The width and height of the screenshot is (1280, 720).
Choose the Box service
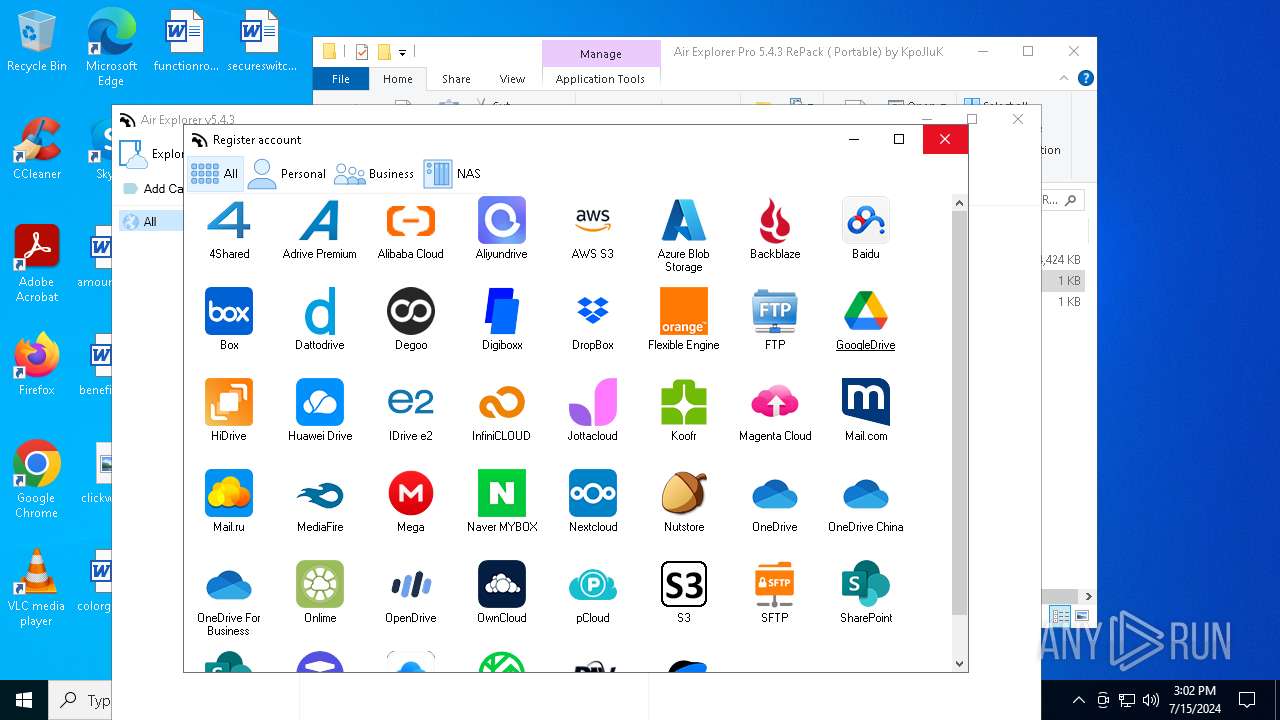229,320
